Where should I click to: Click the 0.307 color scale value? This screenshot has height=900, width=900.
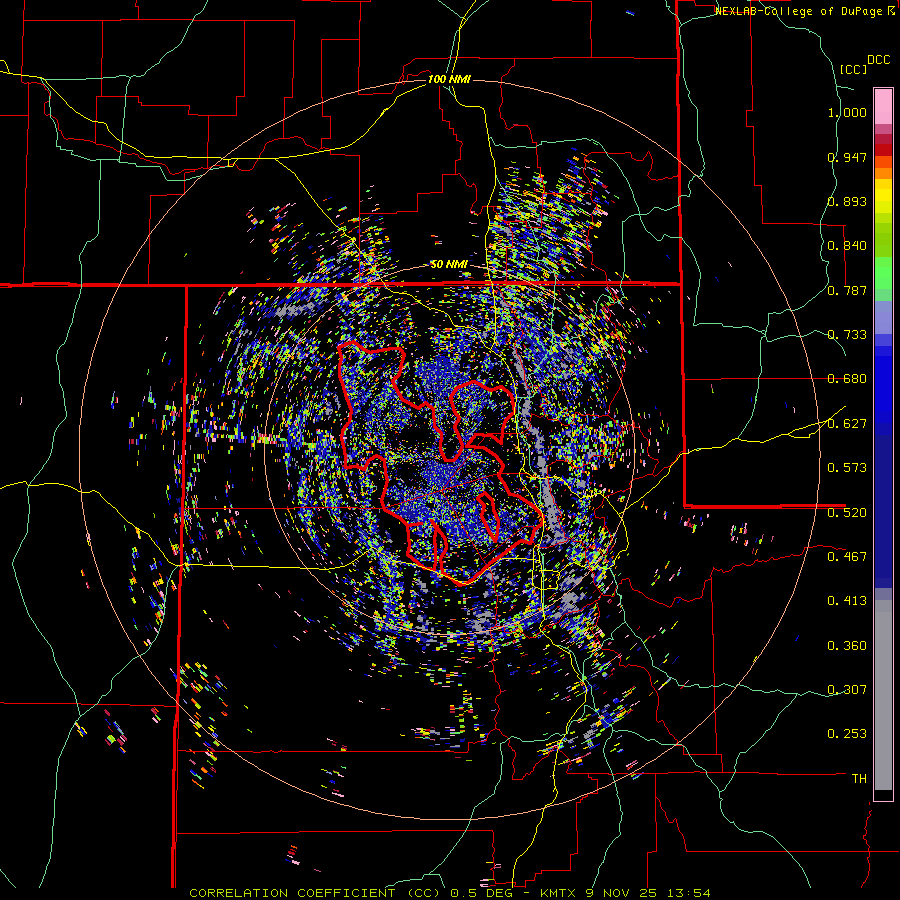click(x=847, y=690)
